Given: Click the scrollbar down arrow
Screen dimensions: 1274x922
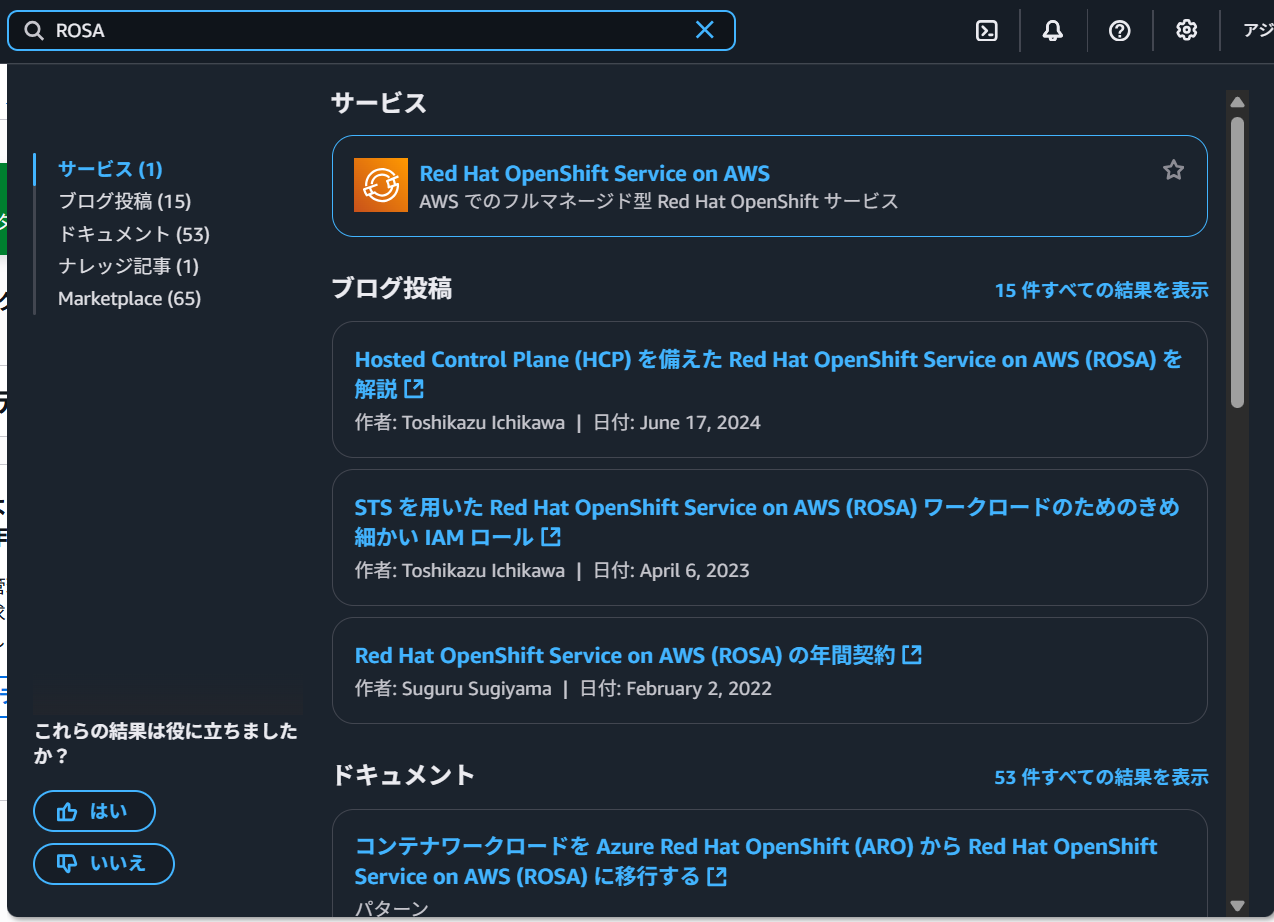Looking at the screenshot, I should [1237, 906].
